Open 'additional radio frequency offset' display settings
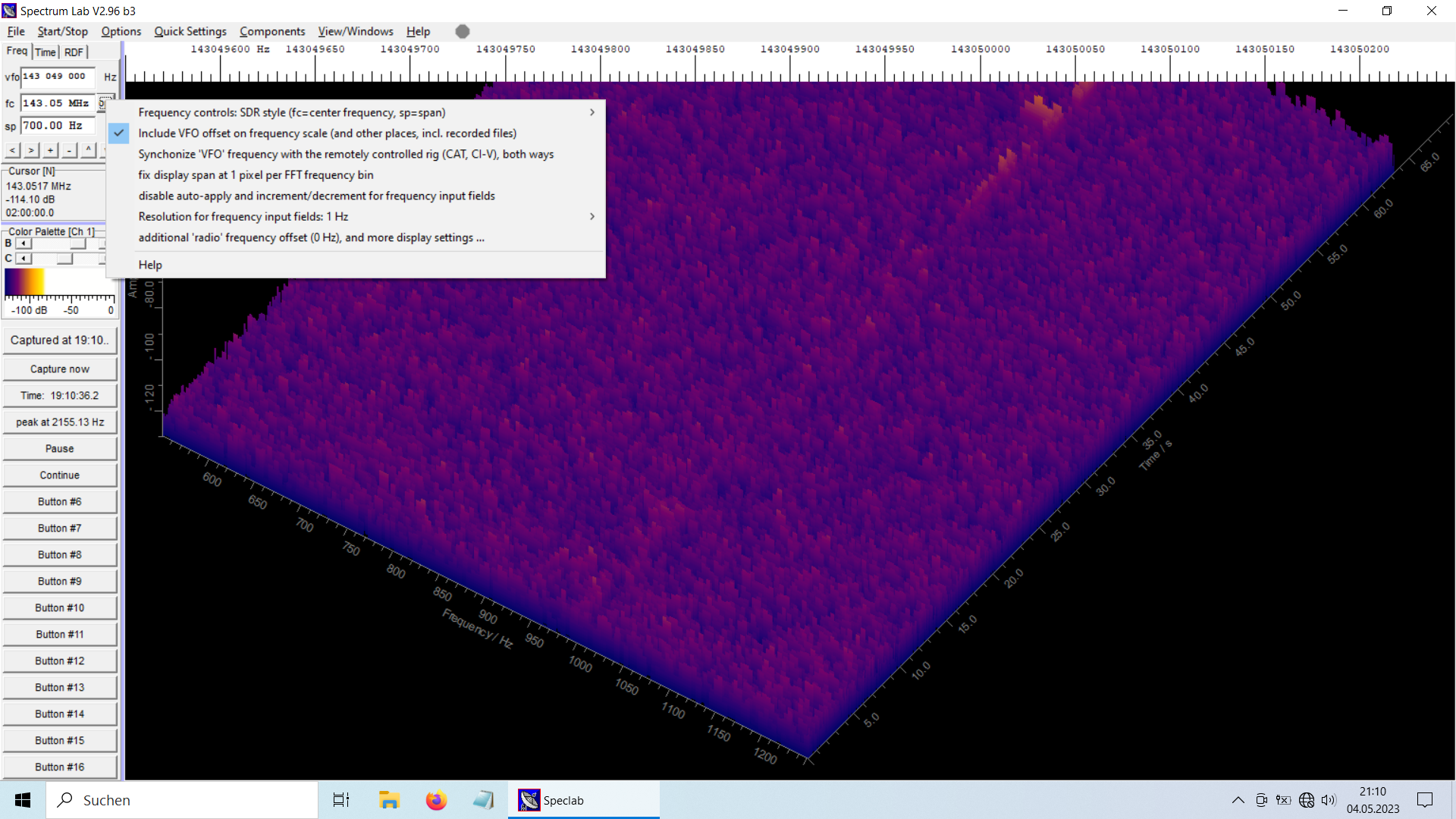This screenshot has width=1456, height=819. tap(356, 237)
